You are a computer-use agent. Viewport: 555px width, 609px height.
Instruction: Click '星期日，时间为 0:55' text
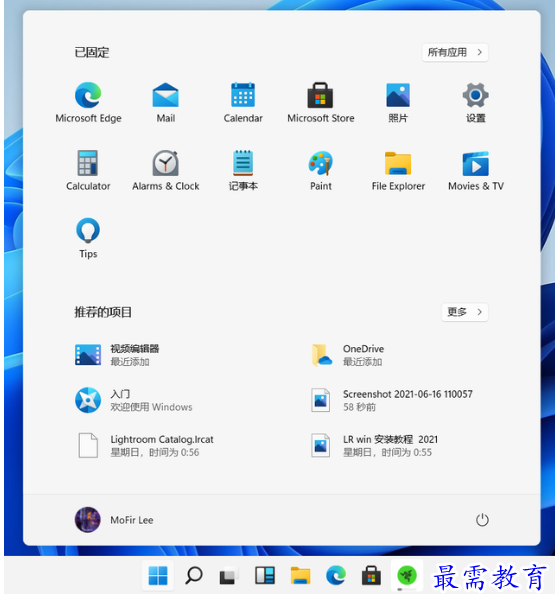(387, 452)
